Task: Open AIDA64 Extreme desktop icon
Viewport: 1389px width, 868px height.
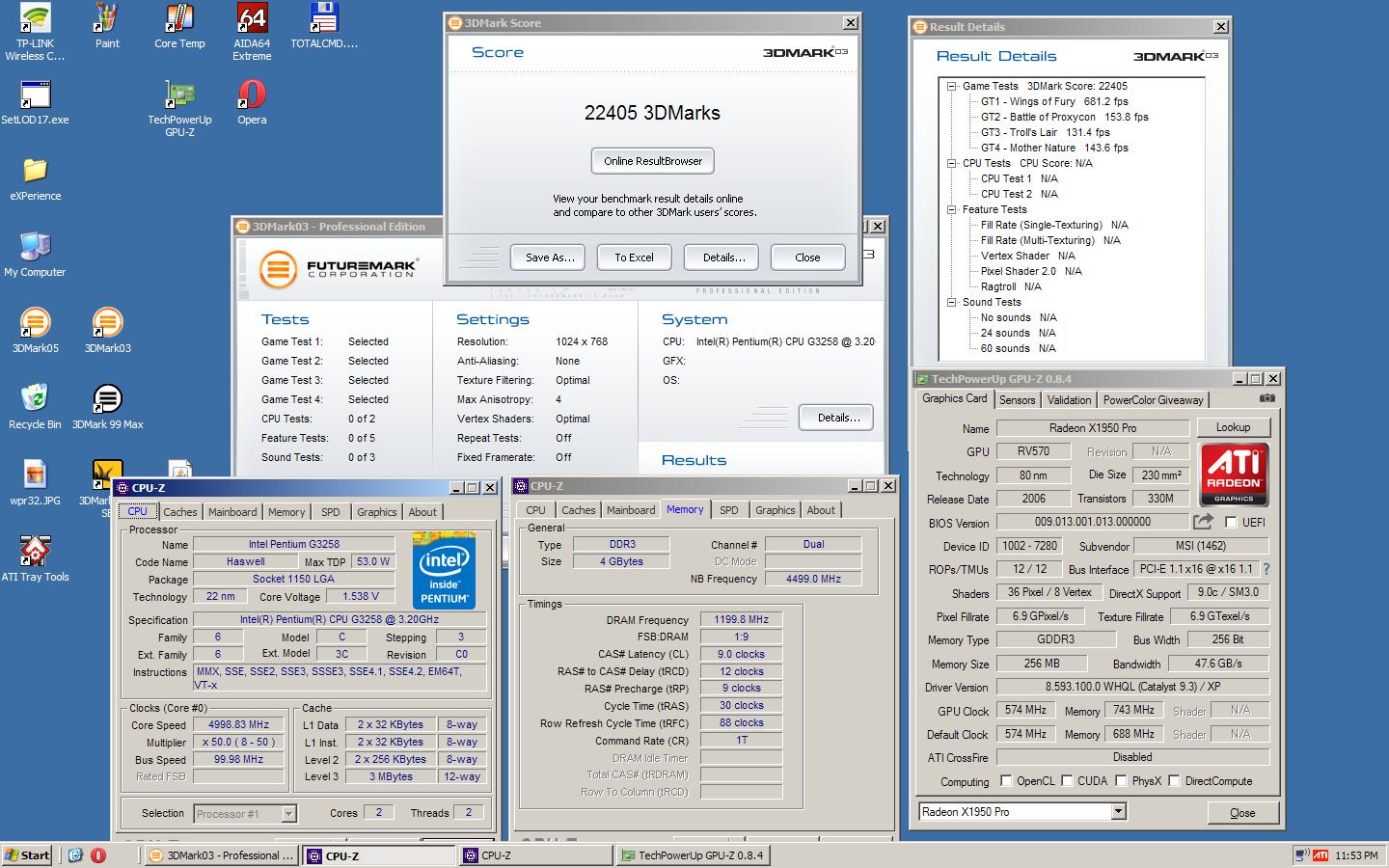Action: click(252, 32)
